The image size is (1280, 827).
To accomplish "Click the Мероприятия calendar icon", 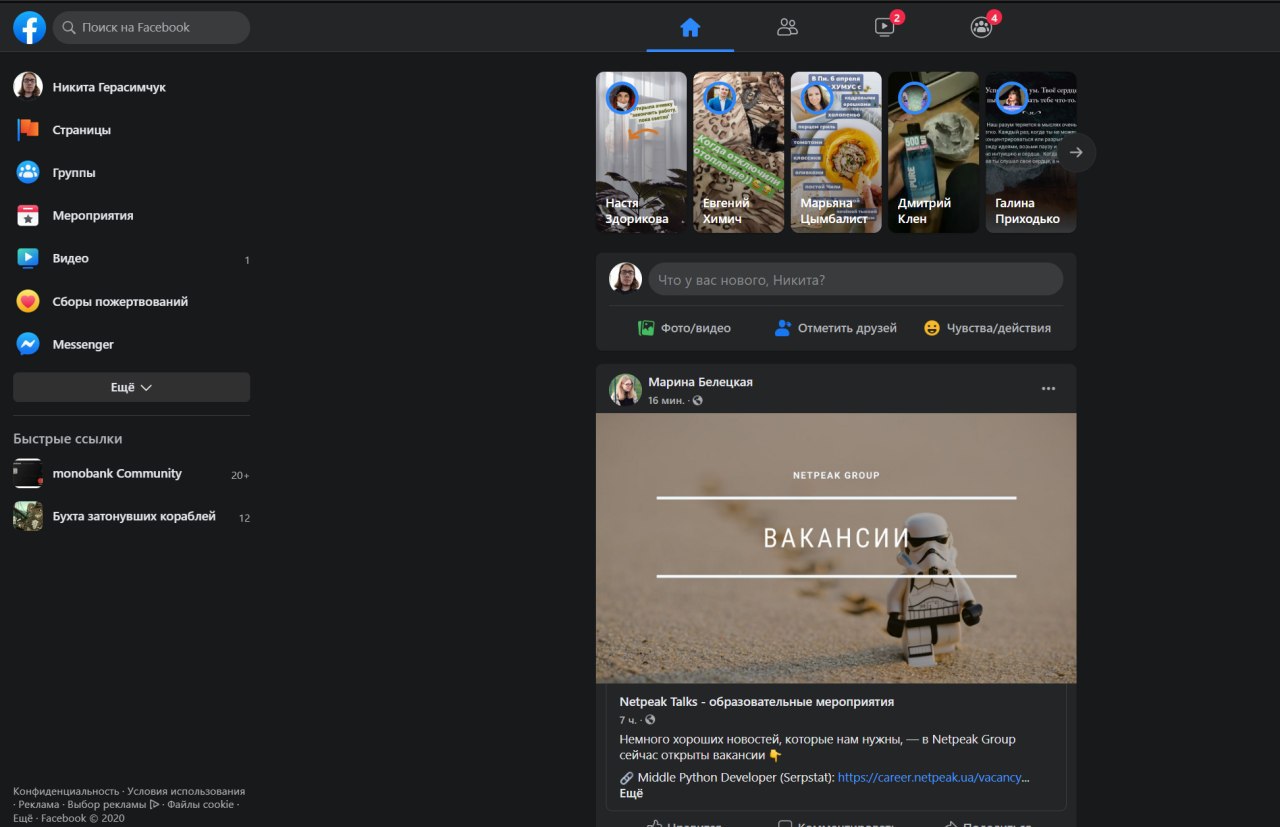I will pos(28,215).
